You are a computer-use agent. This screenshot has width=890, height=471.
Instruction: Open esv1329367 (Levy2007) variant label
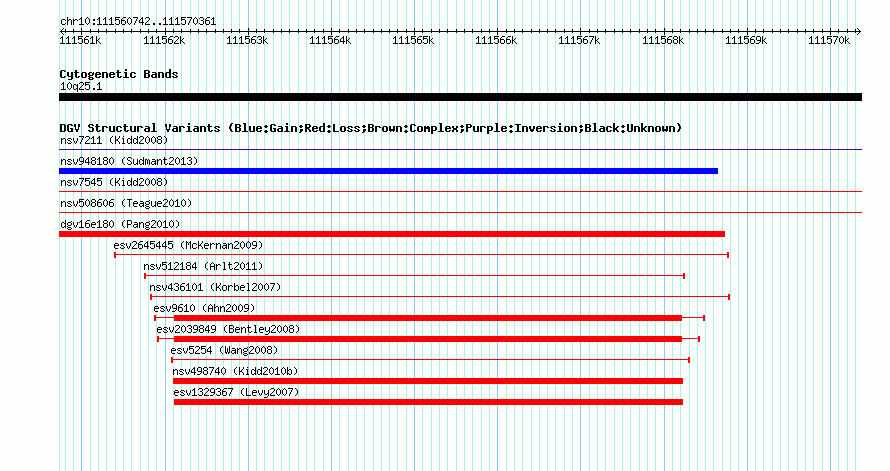(236, 392)
